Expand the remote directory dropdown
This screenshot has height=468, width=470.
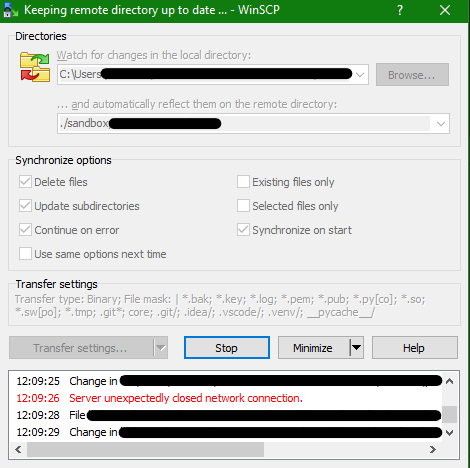coord(441,124)
